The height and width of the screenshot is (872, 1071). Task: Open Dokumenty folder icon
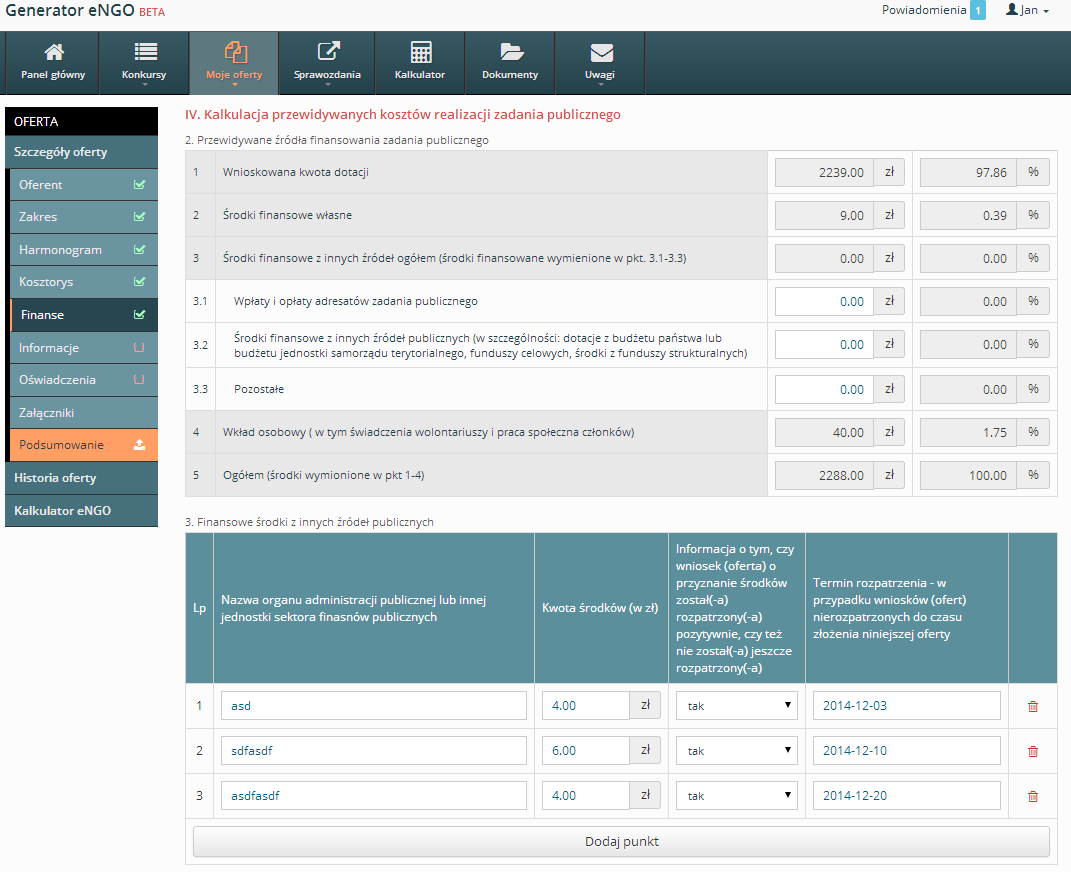coord(512,52)
